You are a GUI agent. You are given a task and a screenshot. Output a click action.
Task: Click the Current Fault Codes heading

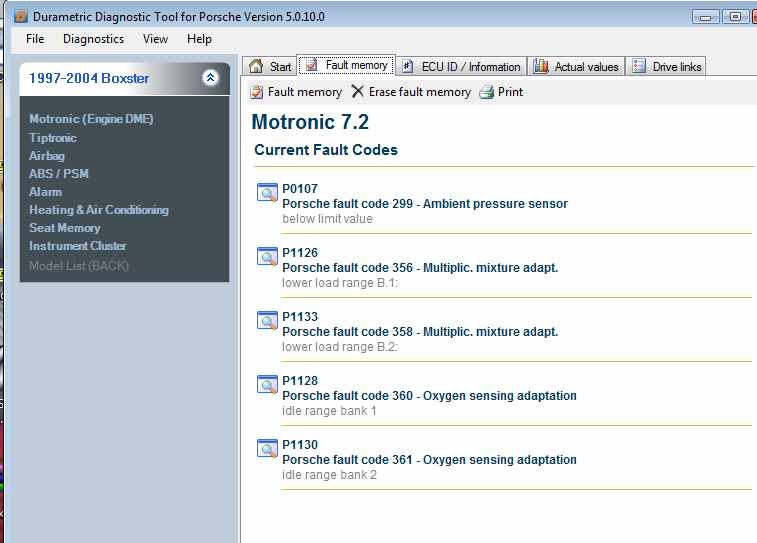point(326,150)
